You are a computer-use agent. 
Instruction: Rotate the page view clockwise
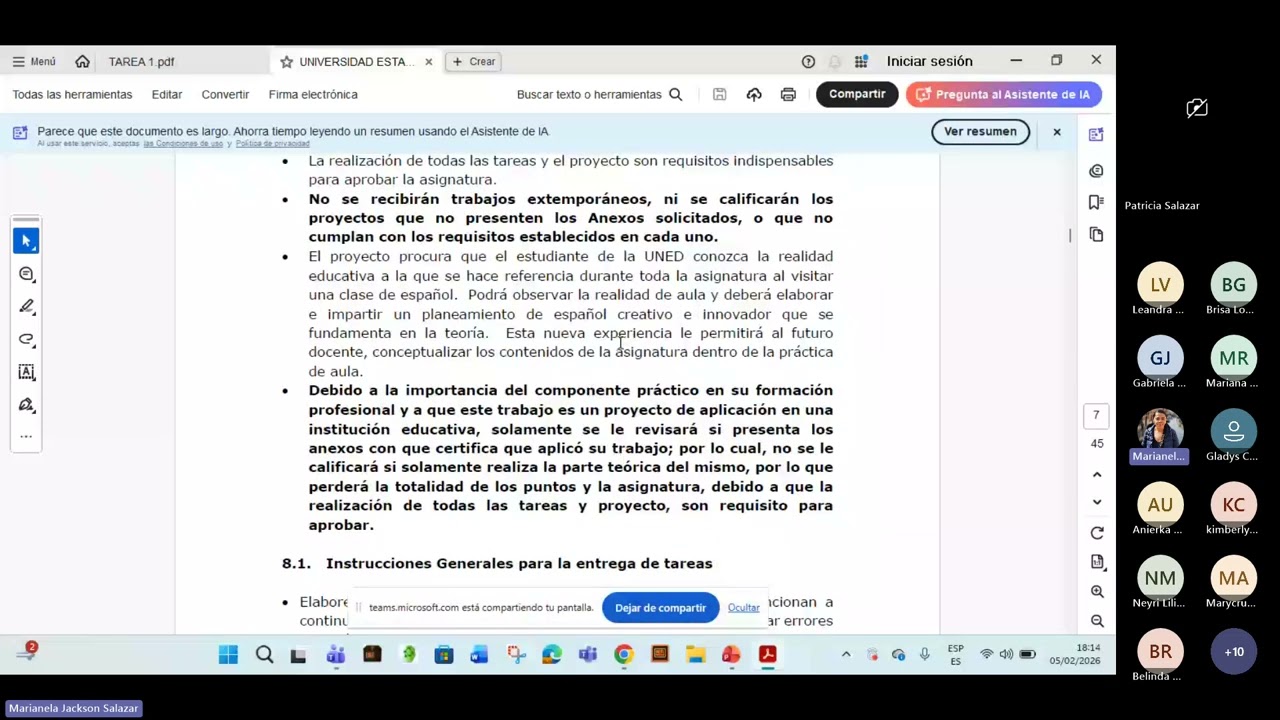(1097, 533)
